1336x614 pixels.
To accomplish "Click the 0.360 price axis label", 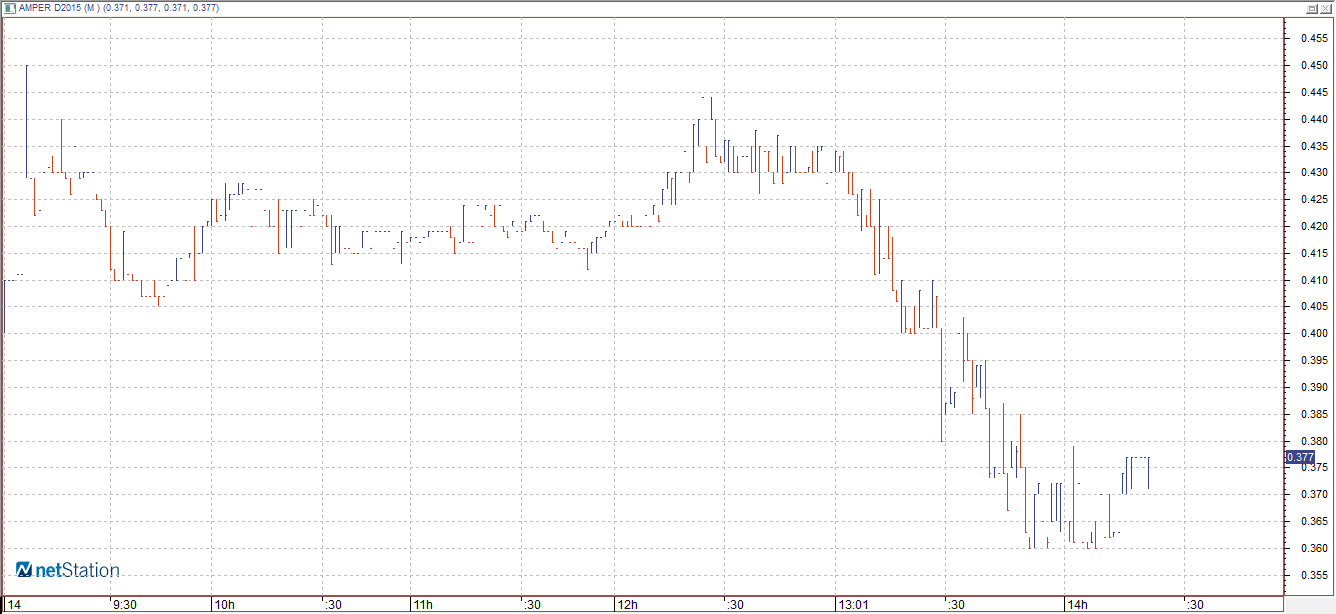I will [1313, 548].
